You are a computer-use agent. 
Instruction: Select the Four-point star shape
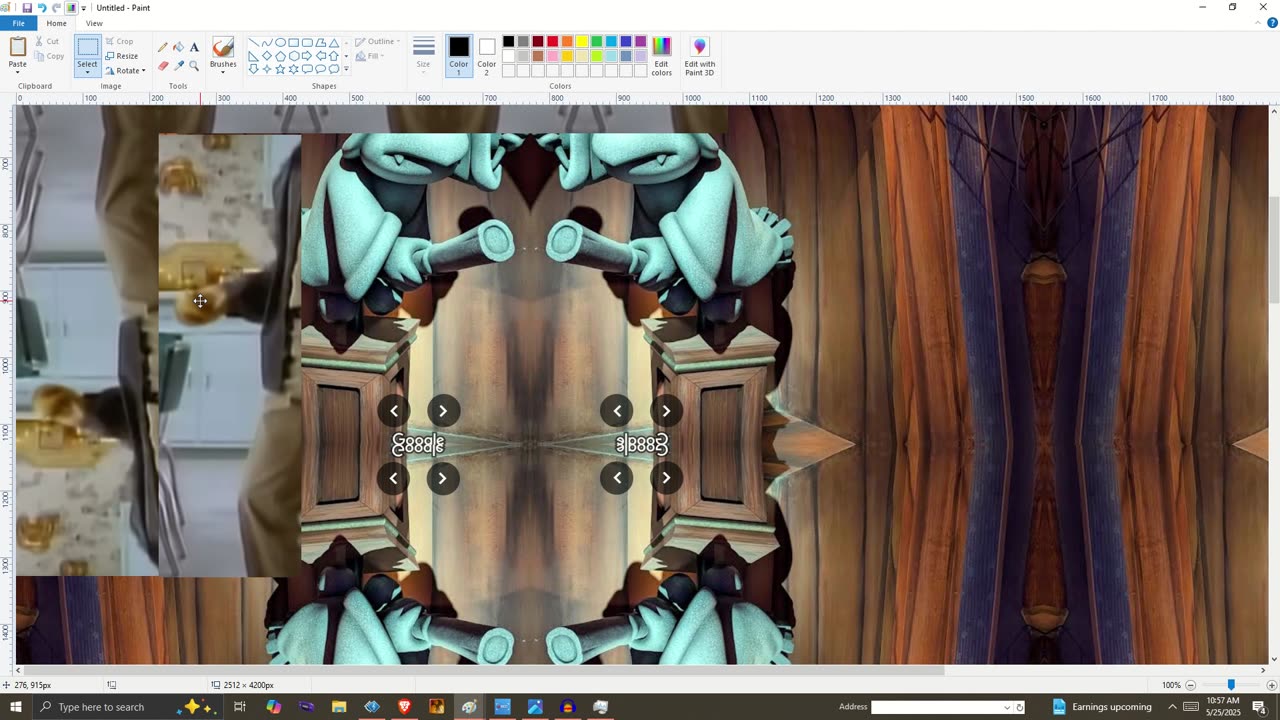[x=267, y=69]
